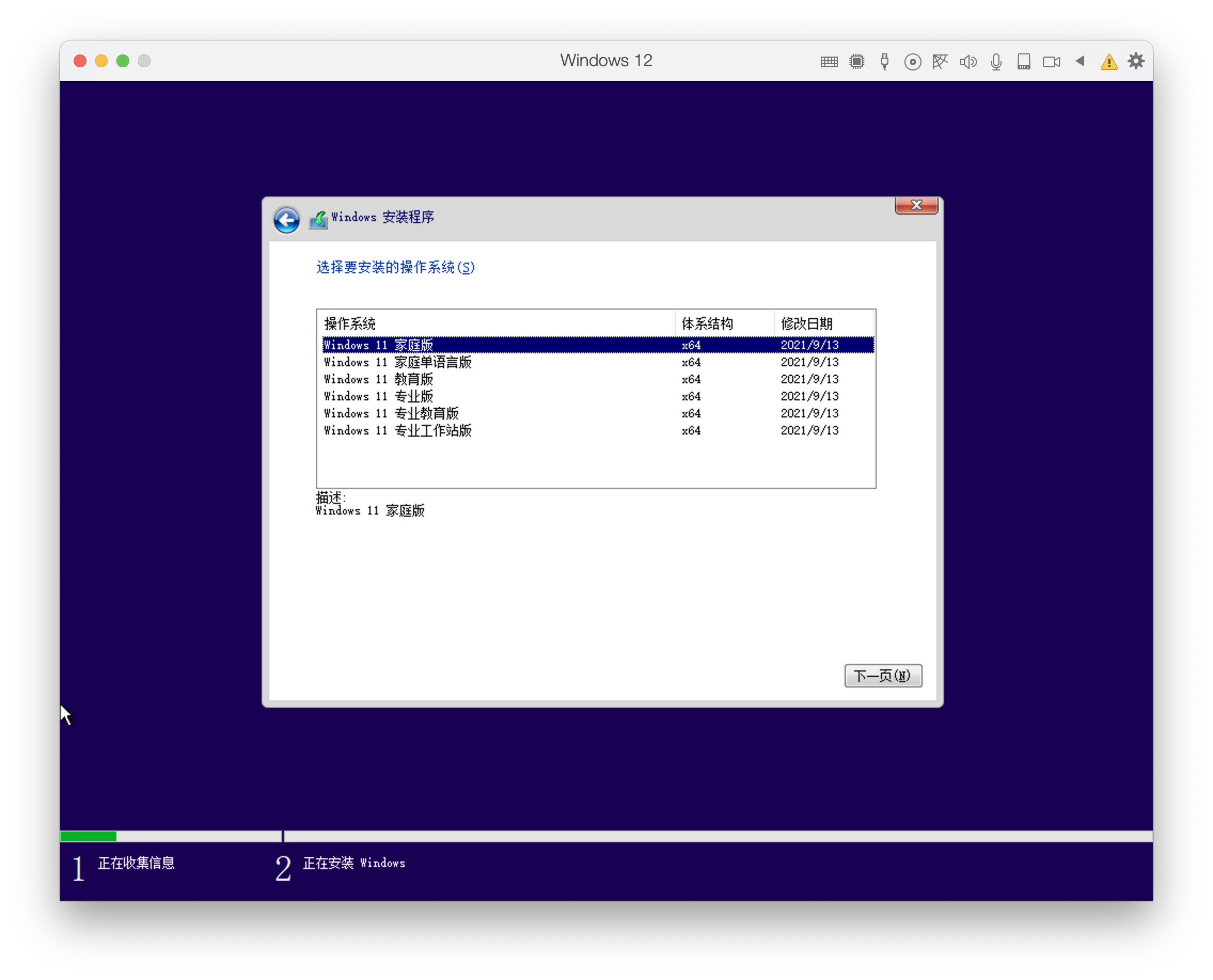Screen dimensions: 1213x980
Task: Click the CD/DVD drive icon
Action: coord(912,61)
